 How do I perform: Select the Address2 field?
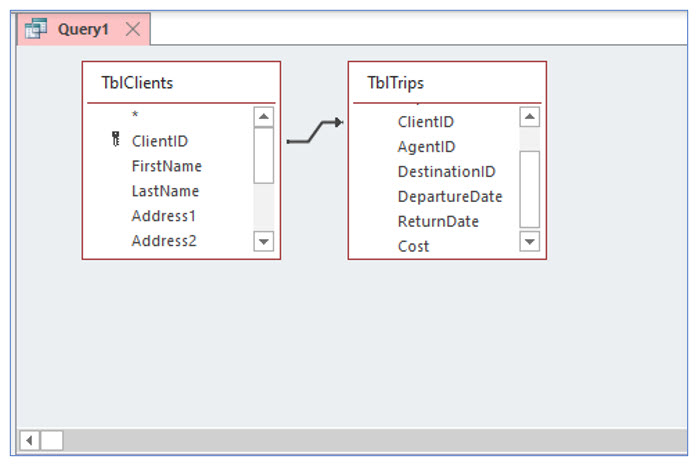pyautogui.click(x=164, y=241)
